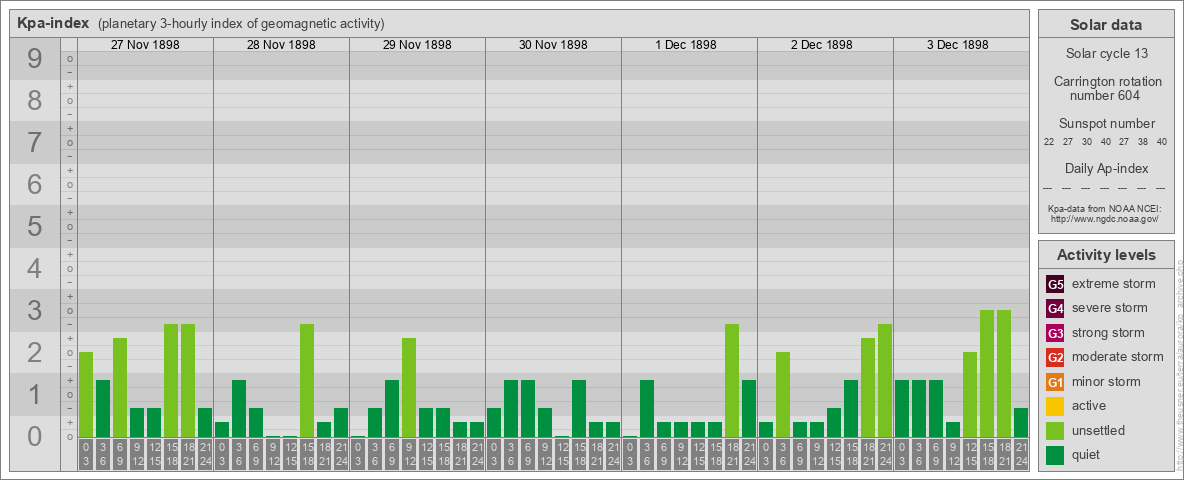
Task: Click the 'Kpa-index' chart title
Action: click(54, 23)
